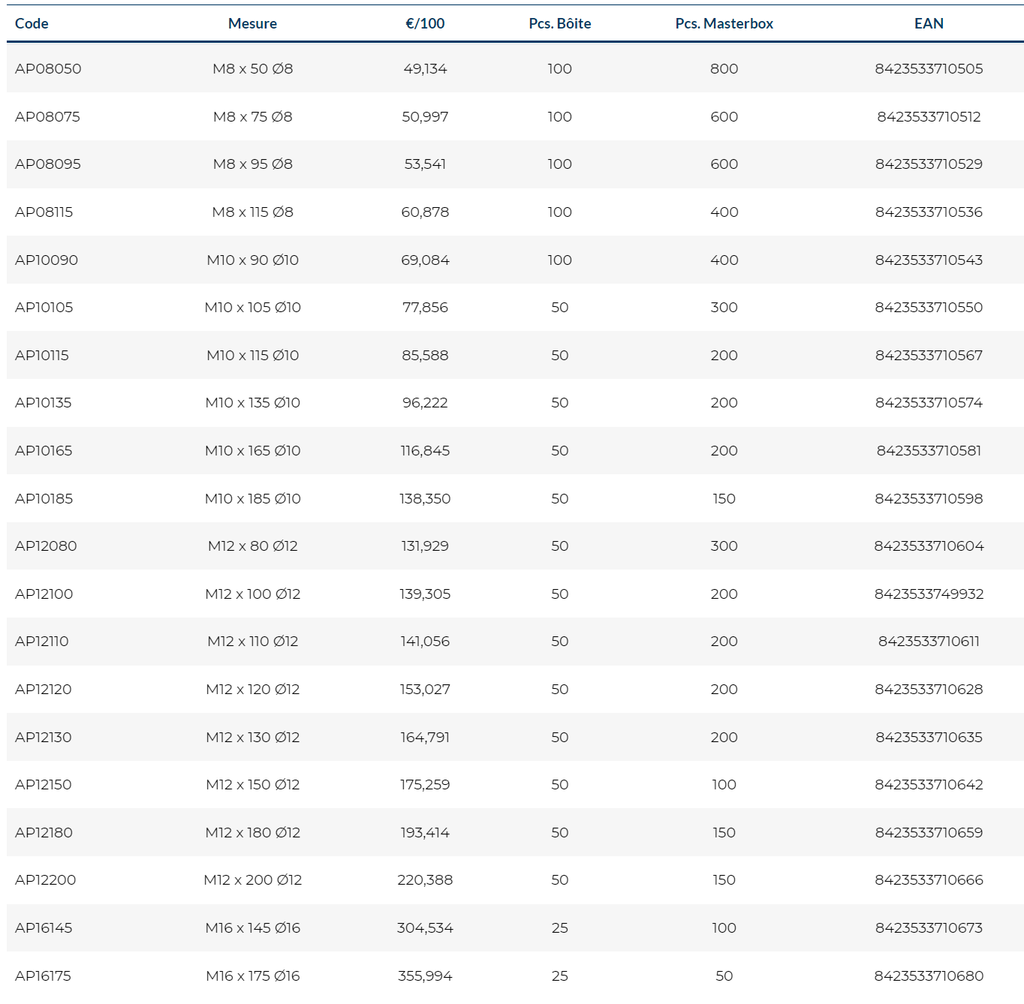Click the Mesure column header
The height and width of the screenshot is (1004, 1024).
click(252, 24)
